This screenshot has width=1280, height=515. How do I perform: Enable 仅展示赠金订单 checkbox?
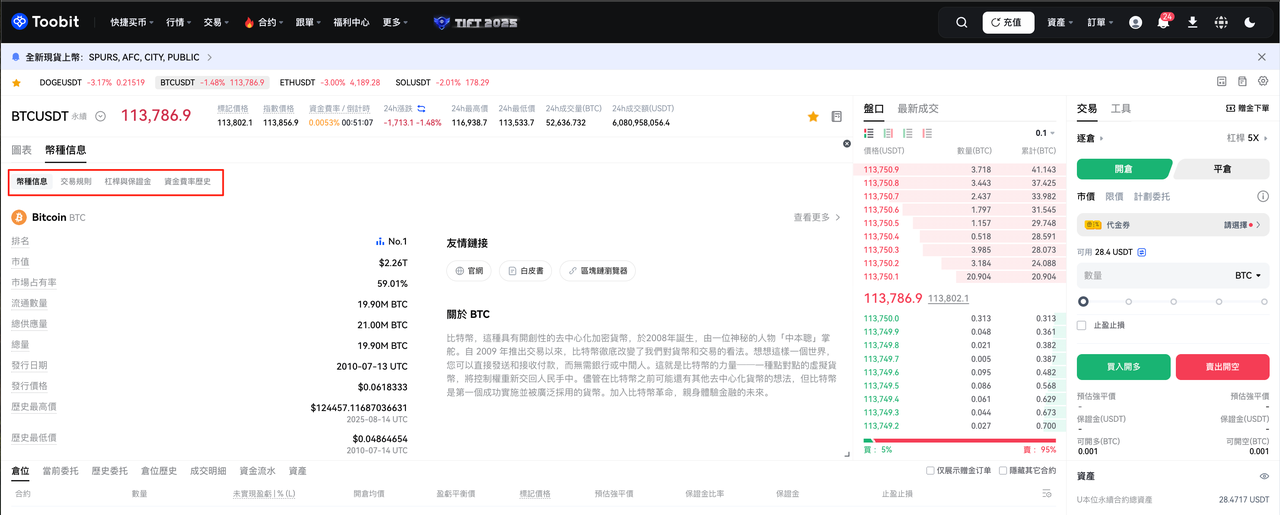(x=931, y=470)
